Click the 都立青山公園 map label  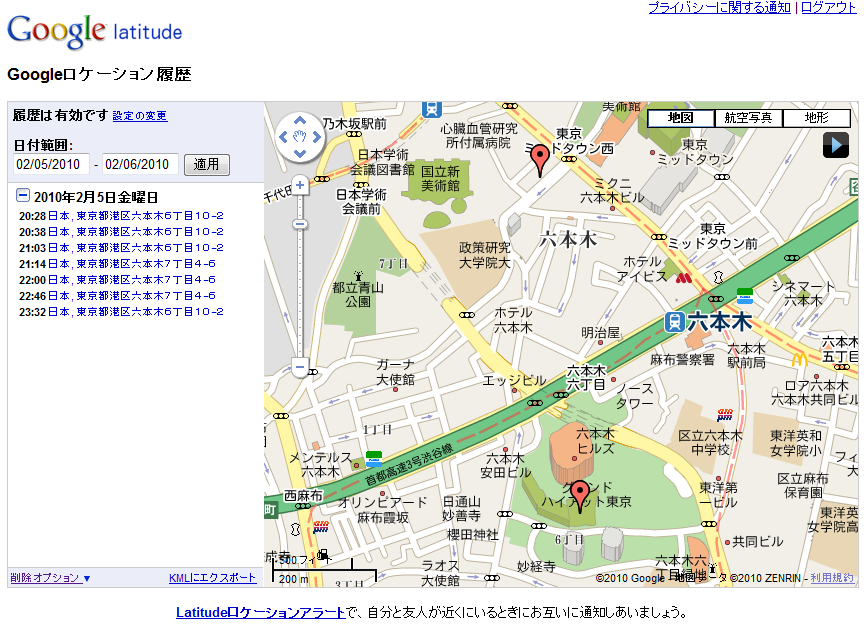[358, 295]
